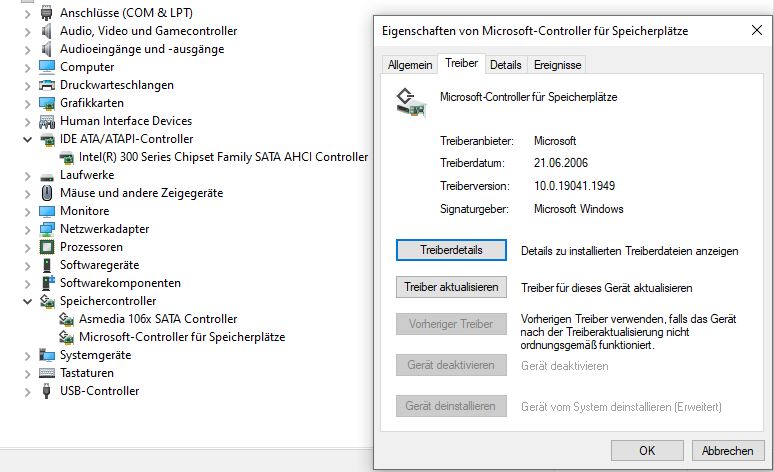Cancel the dialog with Abbrechen
Image resolution: width=774 pixels, height=472 pixels.
[x=728, y=451]
